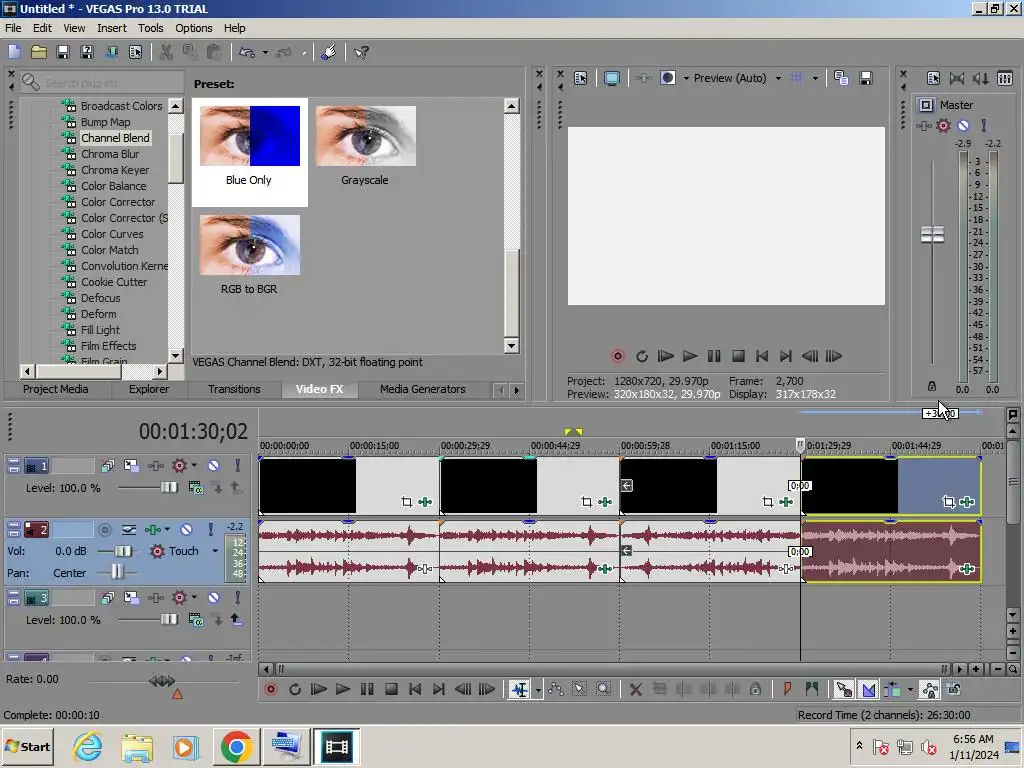Open the File menu
The width and height of the screenshot is (1024, 768).
(x=13, y=28)
